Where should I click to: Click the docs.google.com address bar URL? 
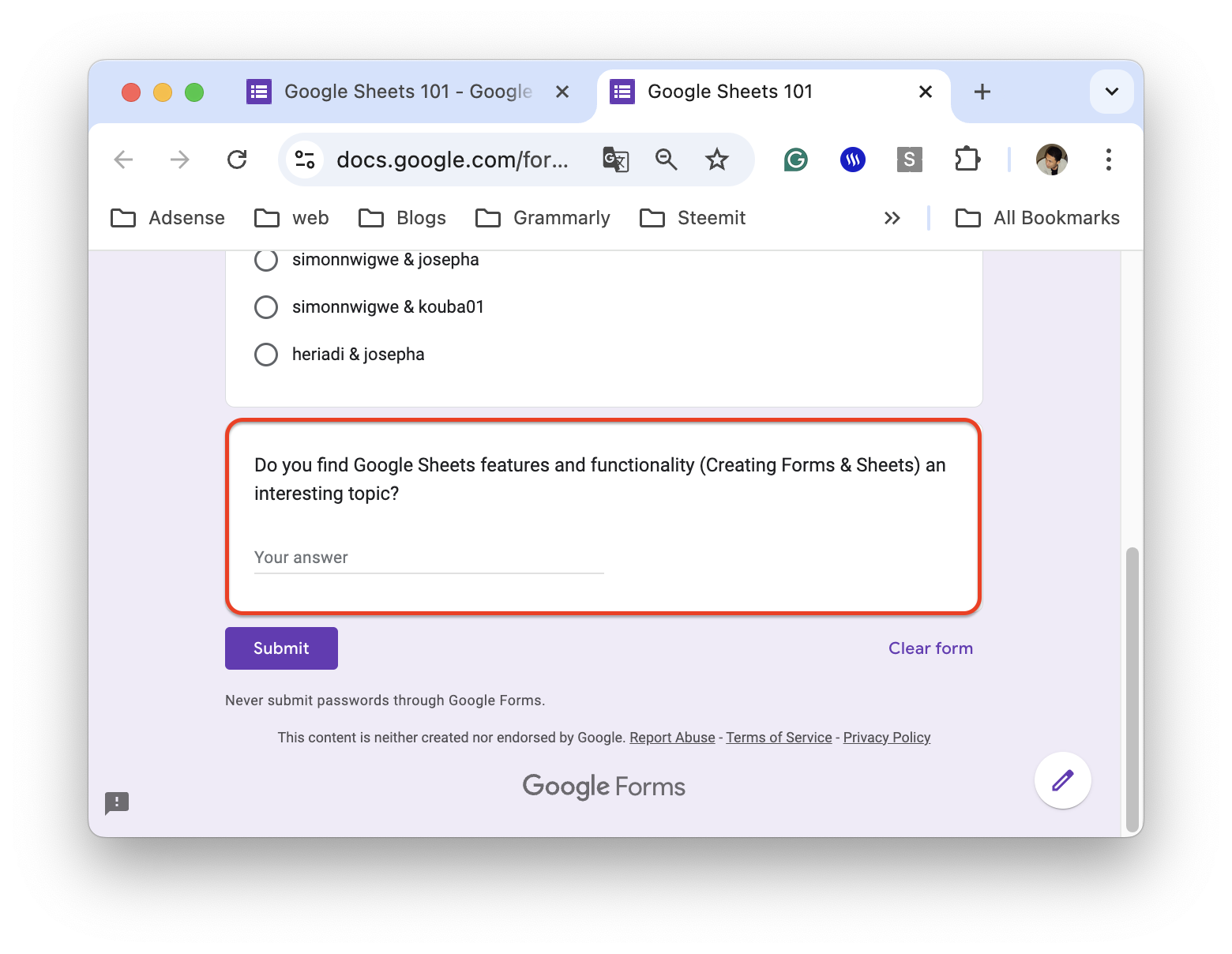pos(453,160)
